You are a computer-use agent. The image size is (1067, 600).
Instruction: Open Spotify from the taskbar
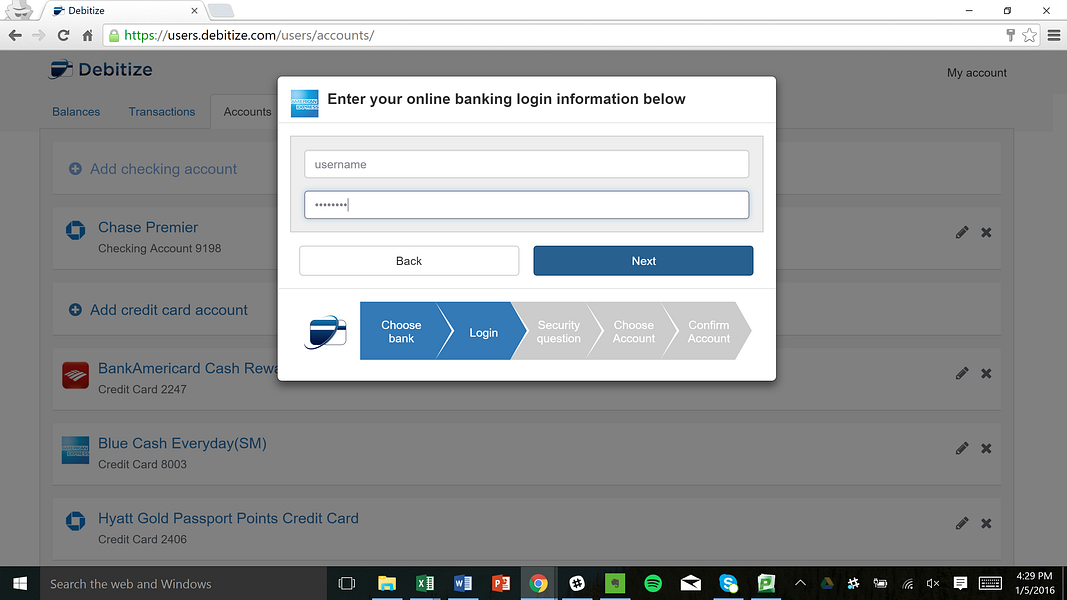click(653, 584)
